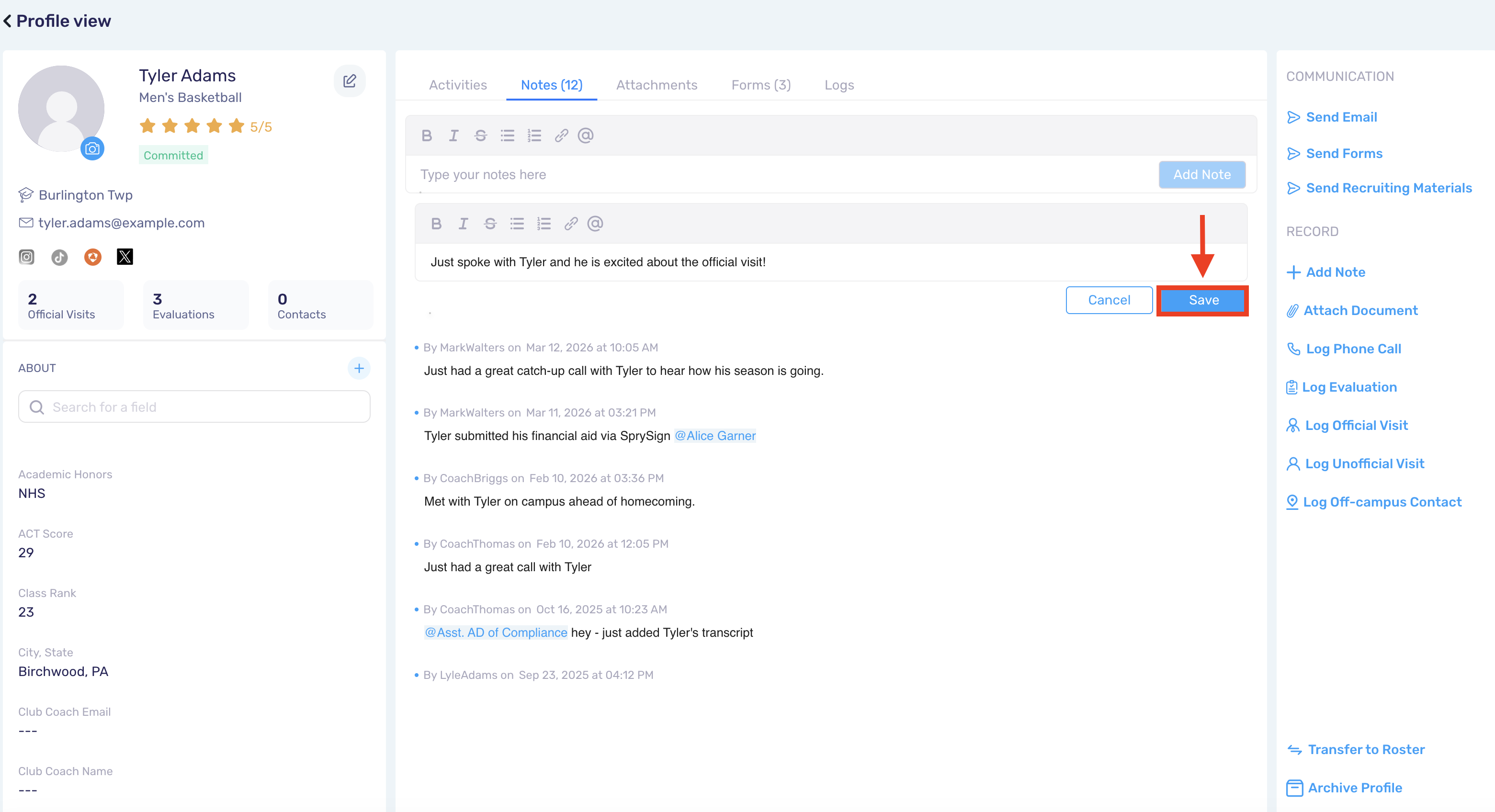Toggle italic in the edited note toolbar

pos(463,224)
